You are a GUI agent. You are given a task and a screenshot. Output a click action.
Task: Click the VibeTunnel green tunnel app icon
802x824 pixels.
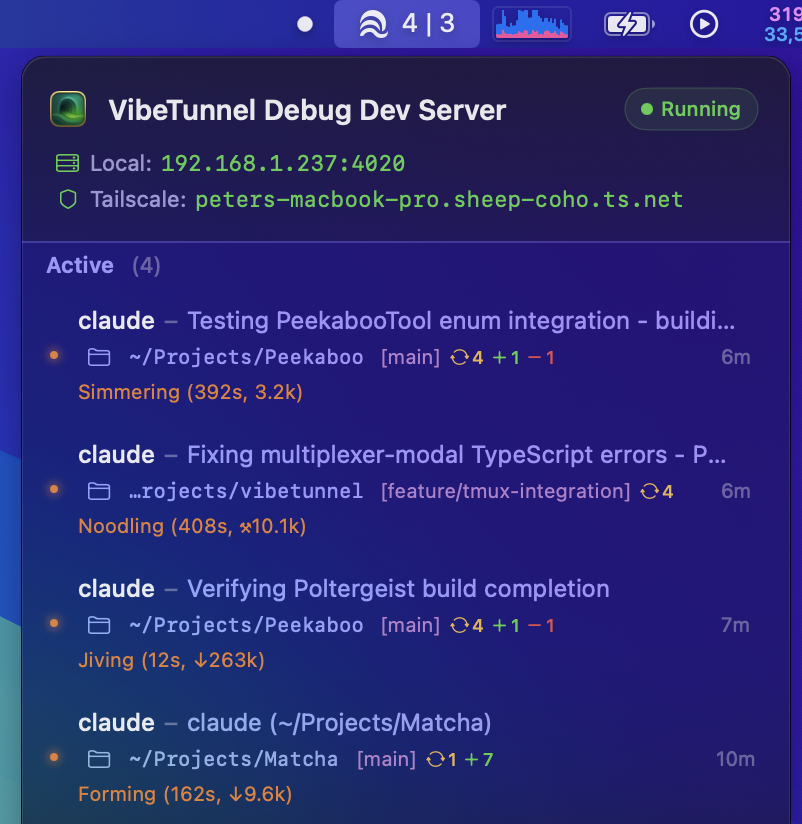tap(68, 109)
